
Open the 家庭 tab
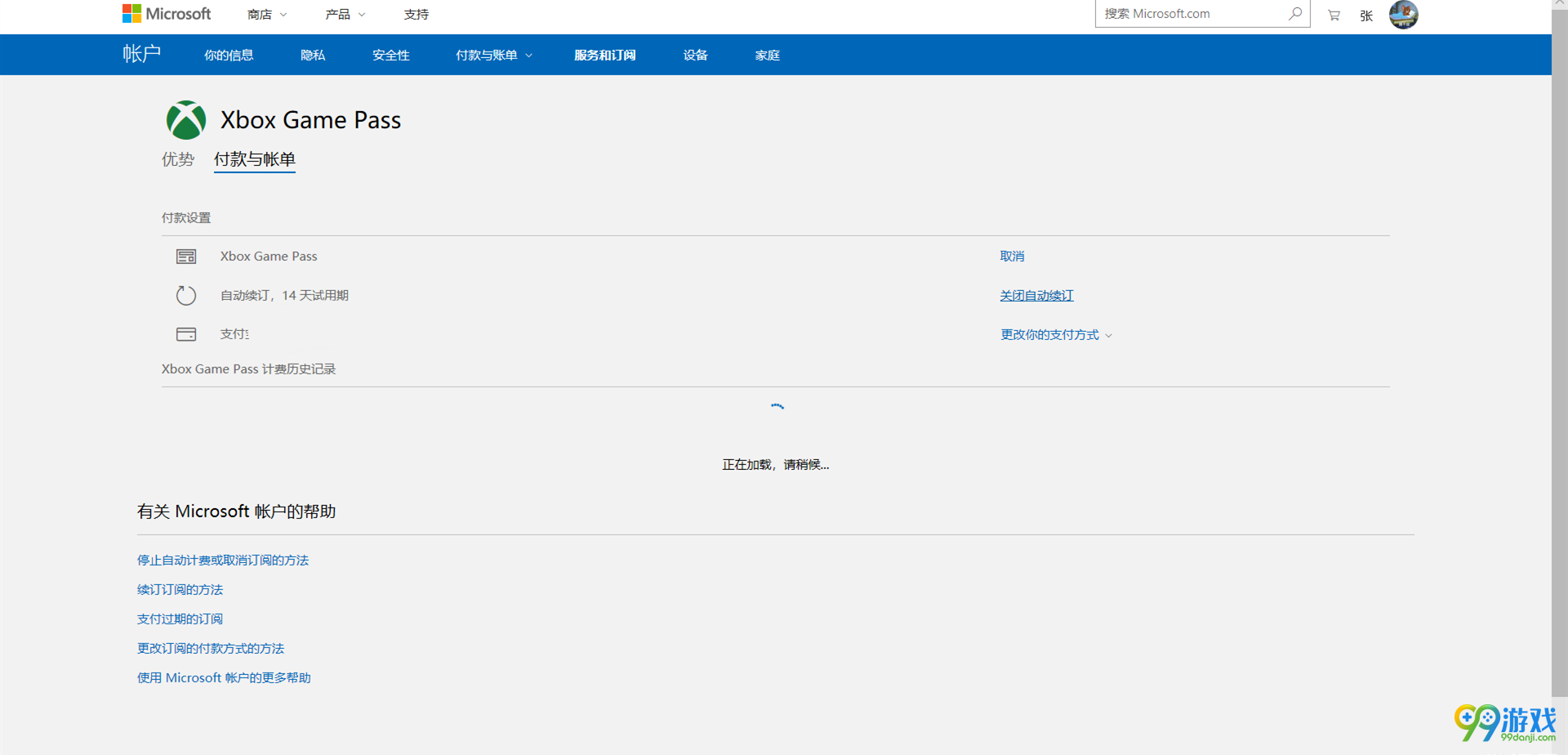[768, 55]
